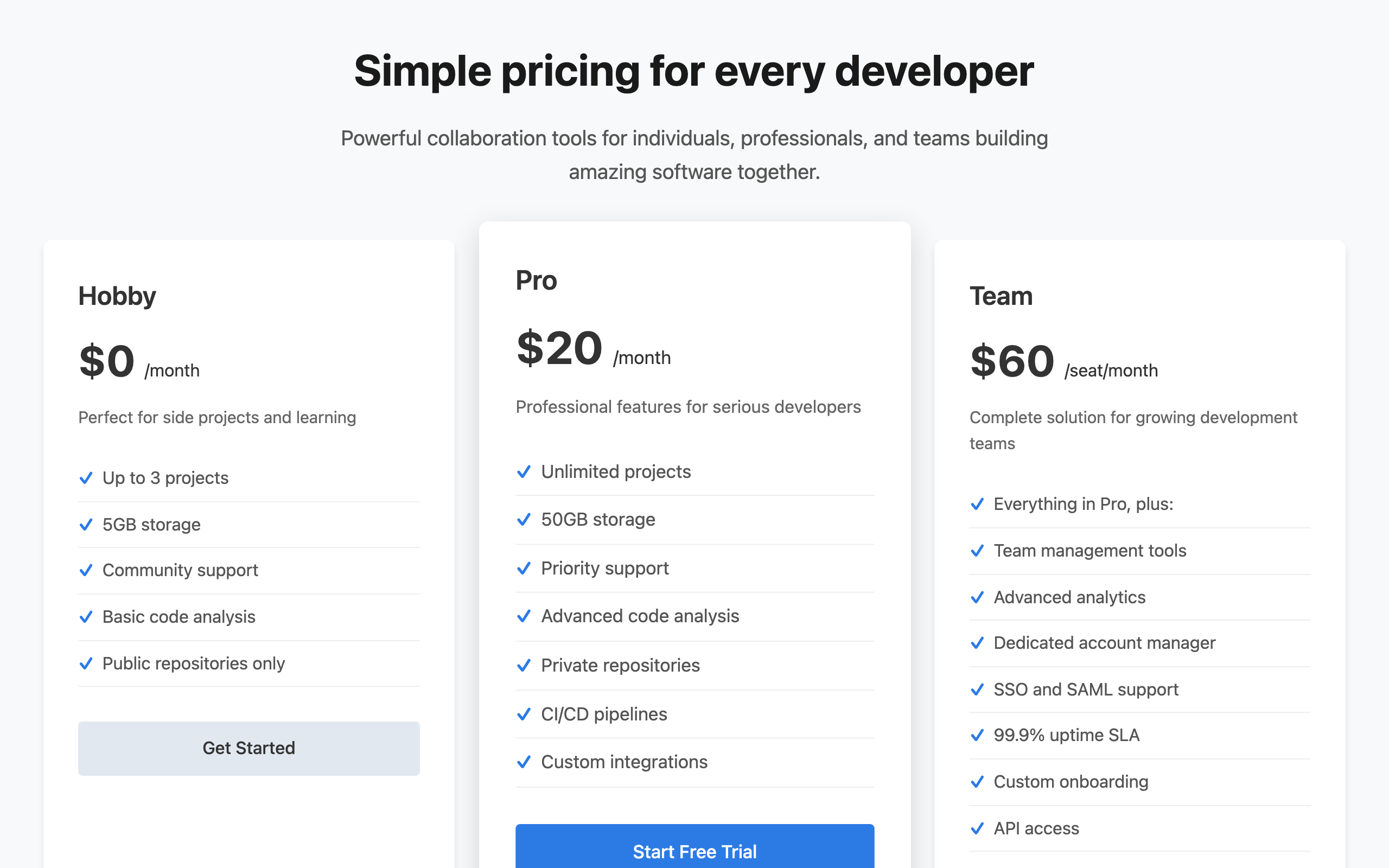Screen dimensions: 1389x868
Task: Click the Get Started button on Hobby plan
Action: coord(249,748)
